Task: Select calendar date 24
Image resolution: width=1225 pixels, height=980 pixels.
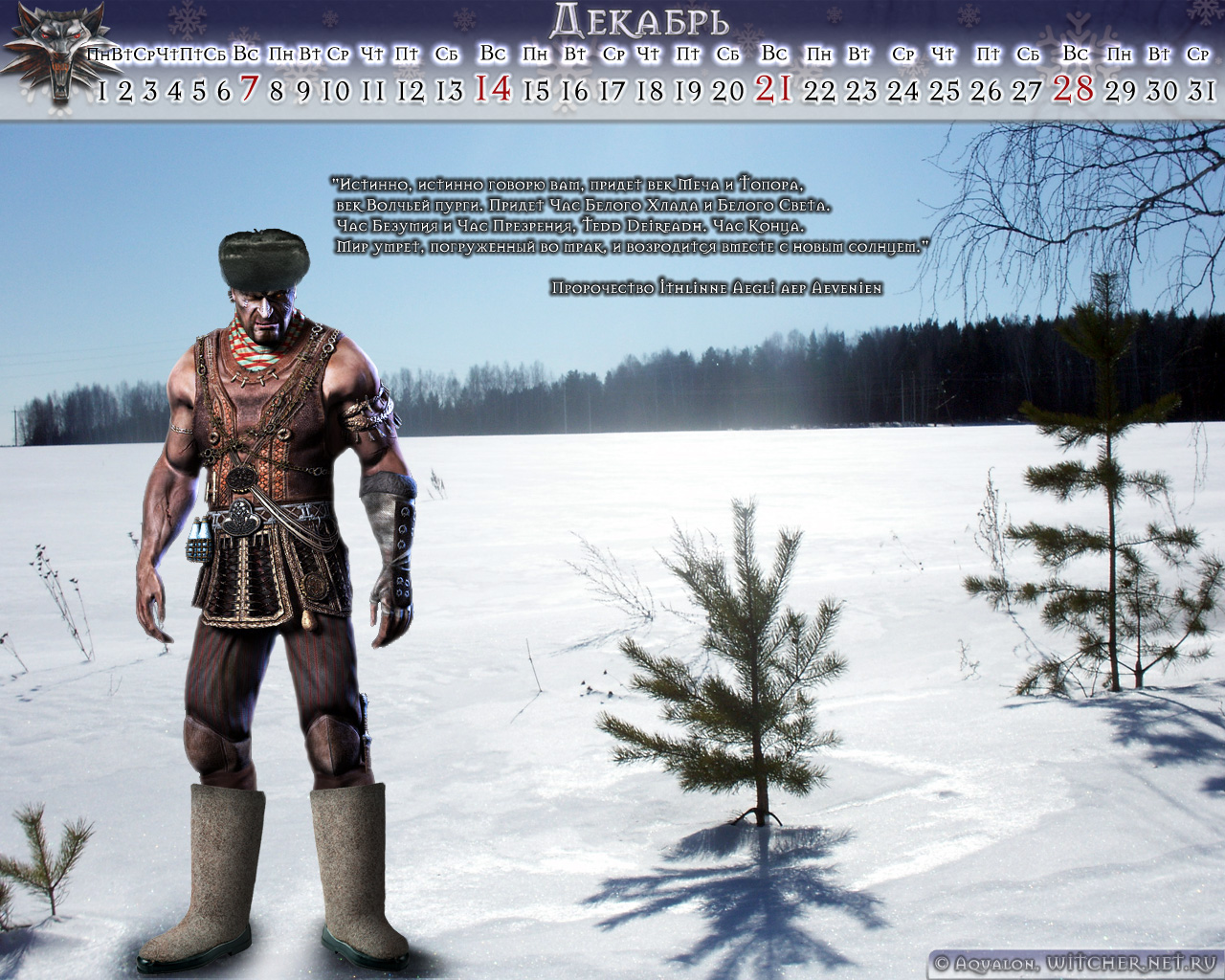Action: [902, 91]
